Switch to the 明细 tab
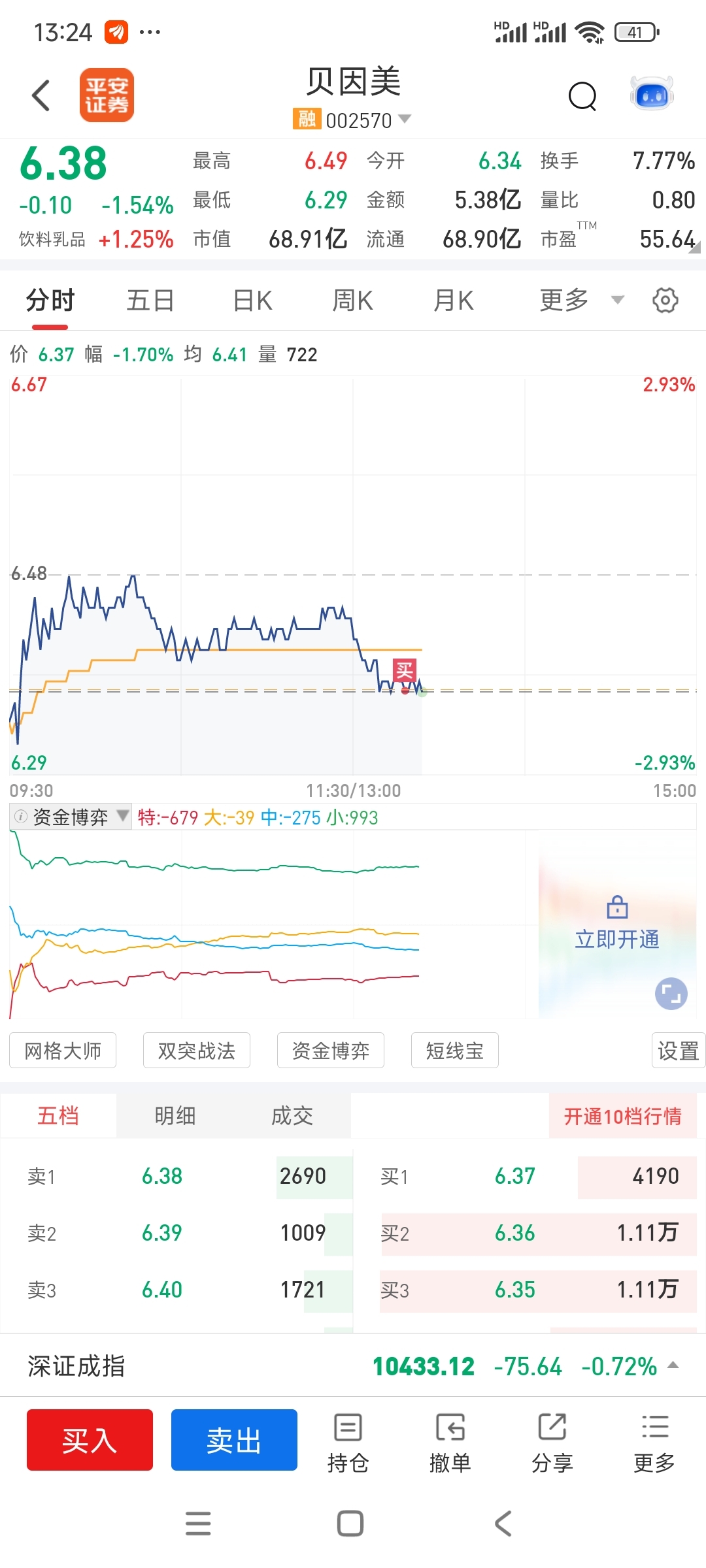The image size is (706, 1568). pyautogui.click(x=175, y=1115)
